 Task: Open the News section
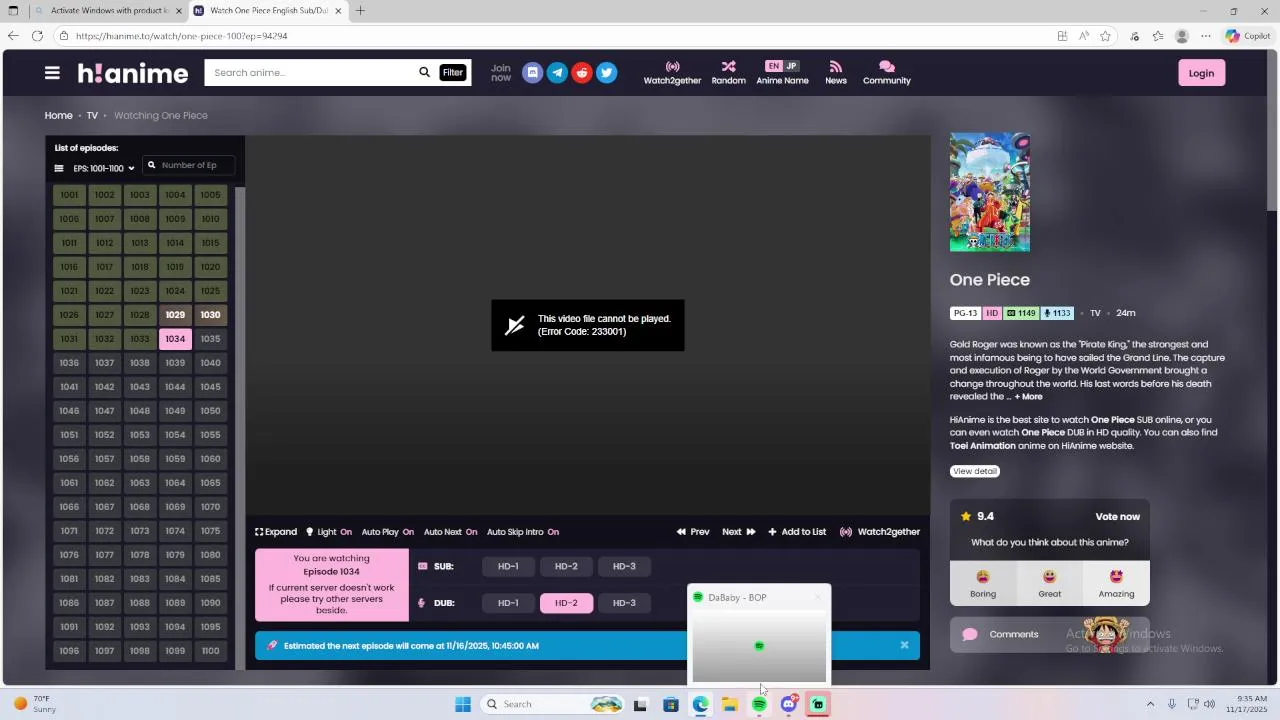click(836, 73)
